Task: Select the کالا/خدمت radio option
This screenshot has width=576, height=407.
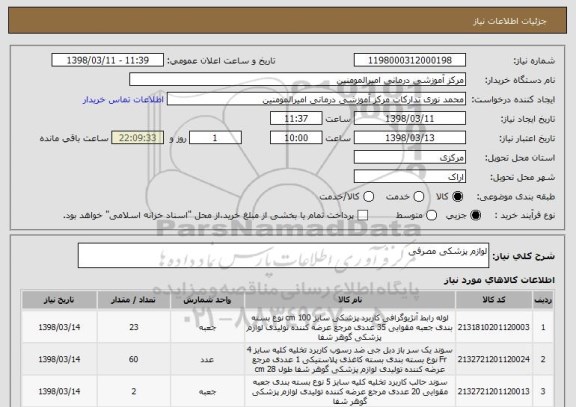Action: (x=368, y=197)
